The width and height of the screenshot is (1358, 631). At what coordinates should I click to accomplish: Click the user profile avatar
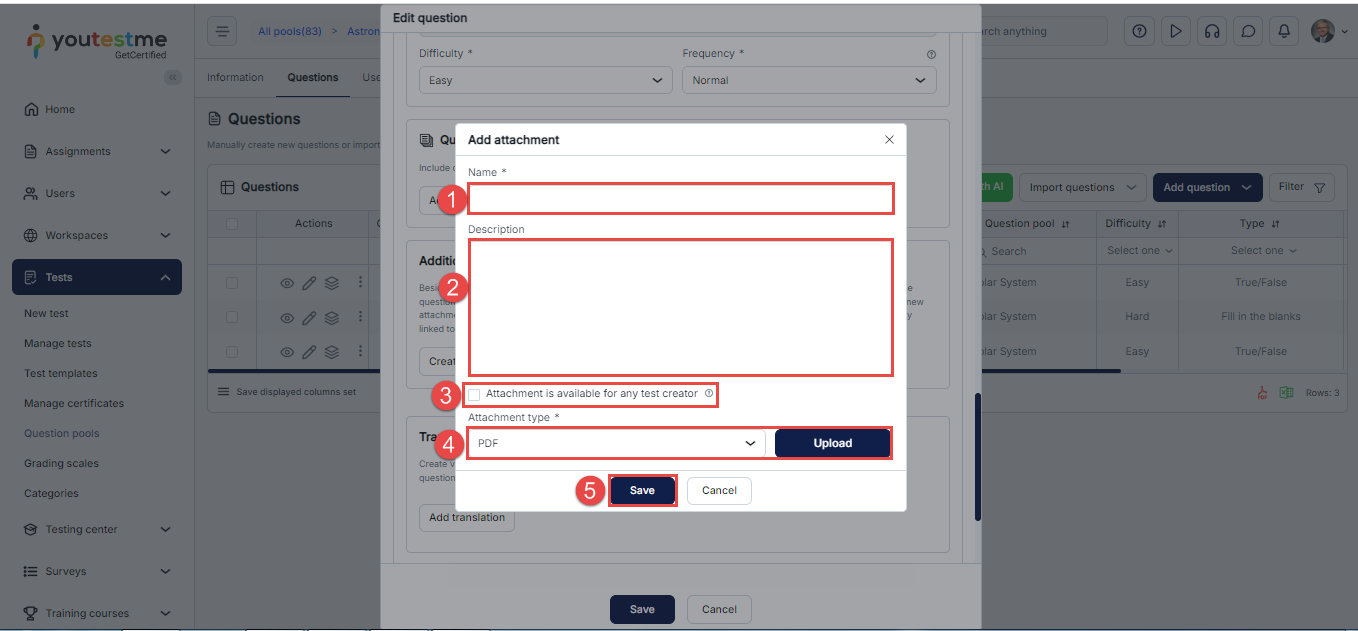tap(1322, 31)
